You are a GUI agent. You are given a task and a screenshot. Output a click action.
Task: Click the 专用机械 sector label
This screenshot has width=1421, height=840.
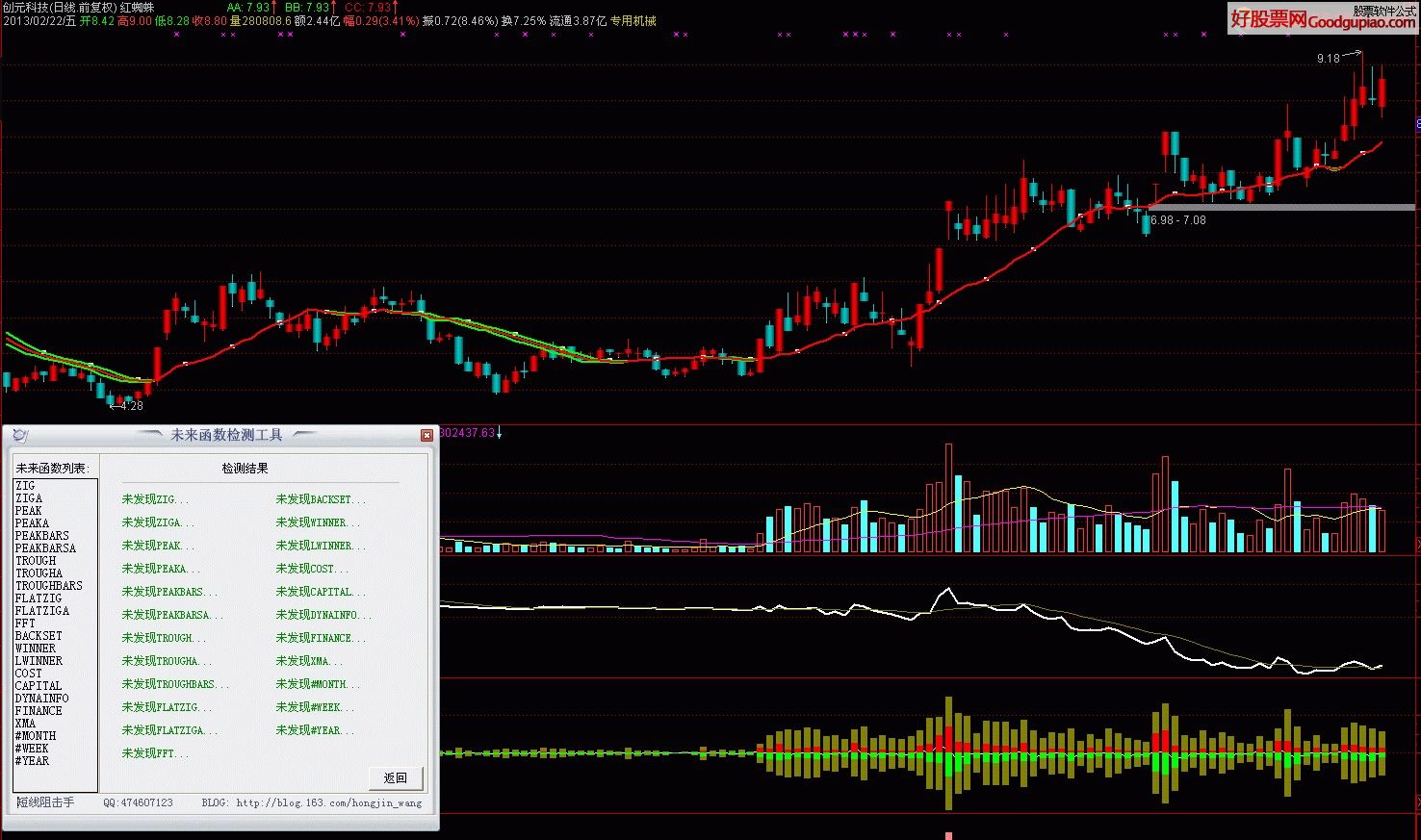pyautogui.click(x=633, y=20)
